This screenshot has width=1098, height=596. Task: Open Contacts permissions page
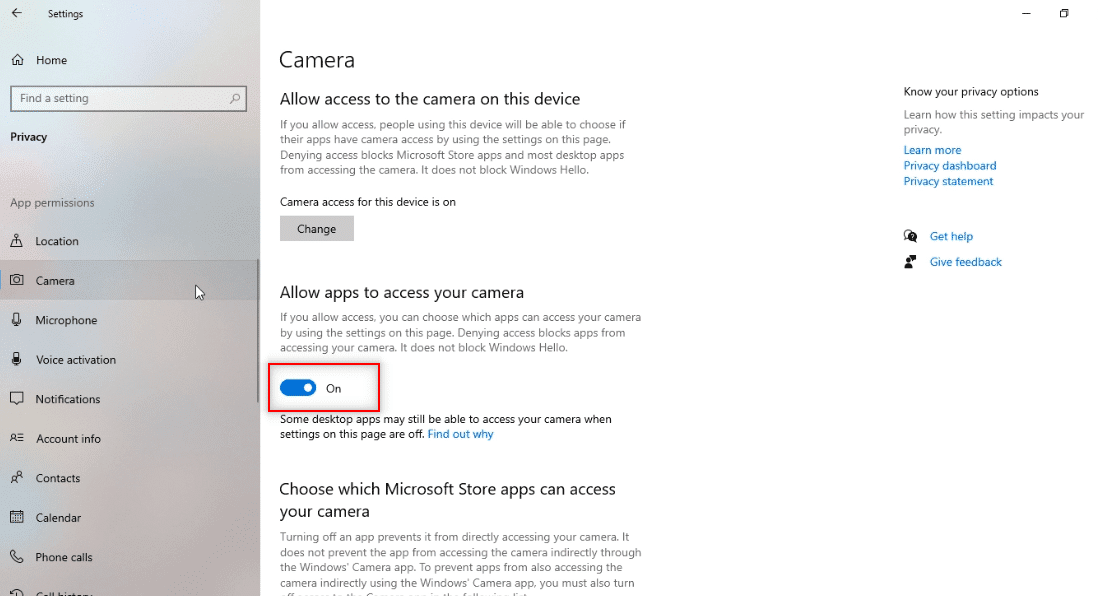click(58, 478)
